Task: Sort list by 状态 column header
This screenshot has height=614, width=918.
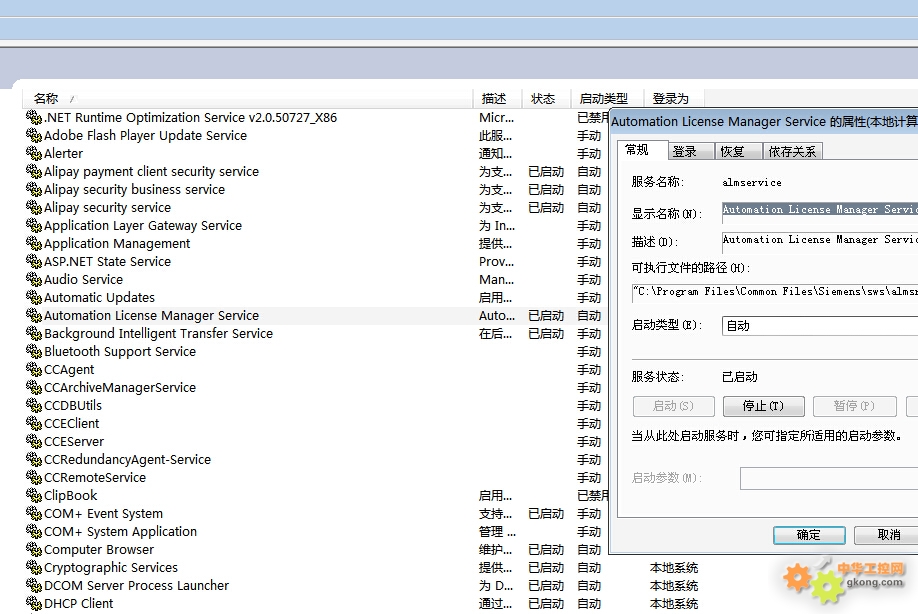Action: coord(546,98)
